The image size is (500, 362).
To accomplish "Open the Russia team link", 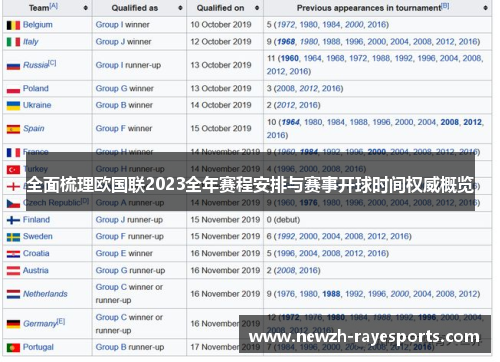I will (36, 65).
